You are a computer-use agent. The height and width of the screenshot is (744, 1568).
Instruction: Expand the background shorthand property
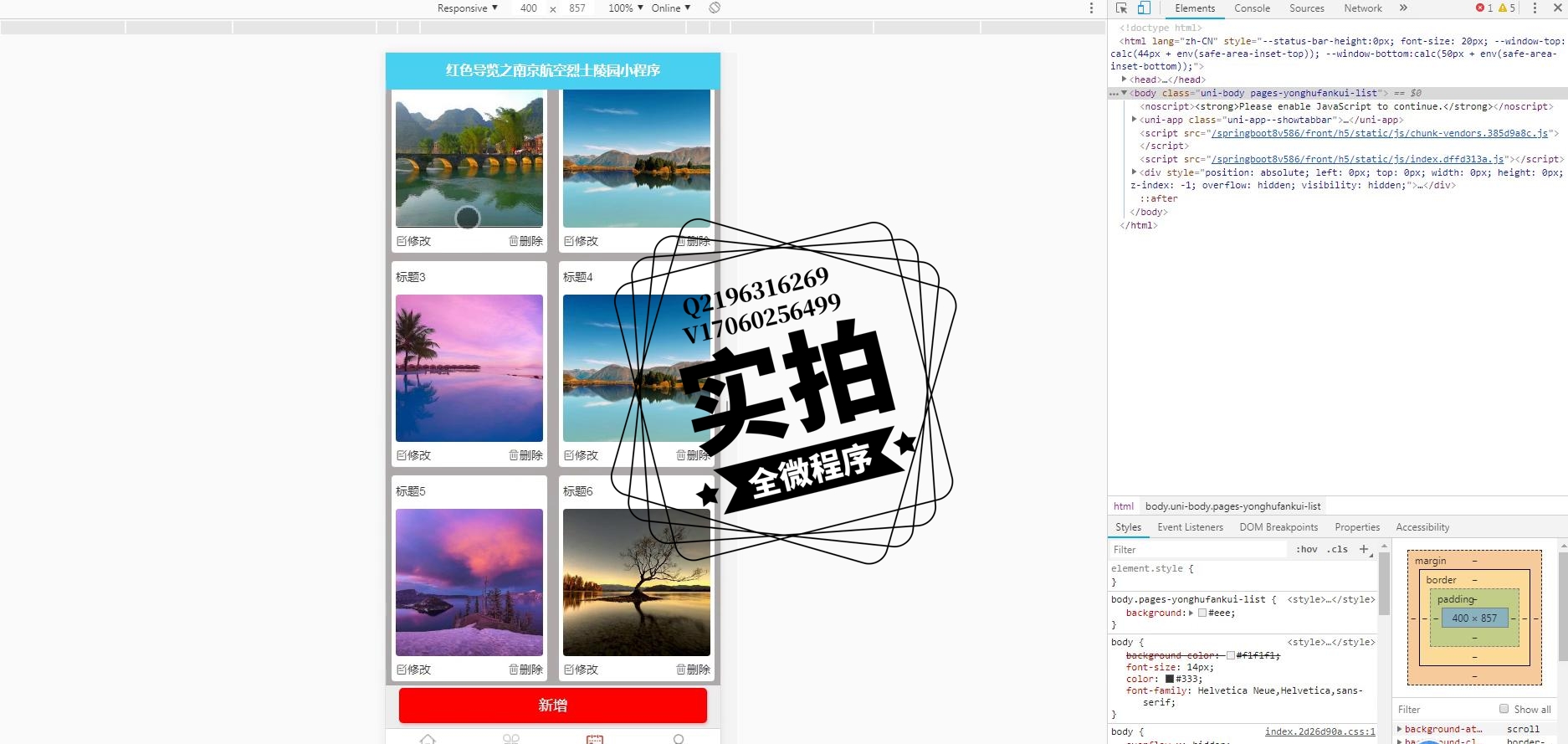pyautogui.click(x=1191, y=613)
